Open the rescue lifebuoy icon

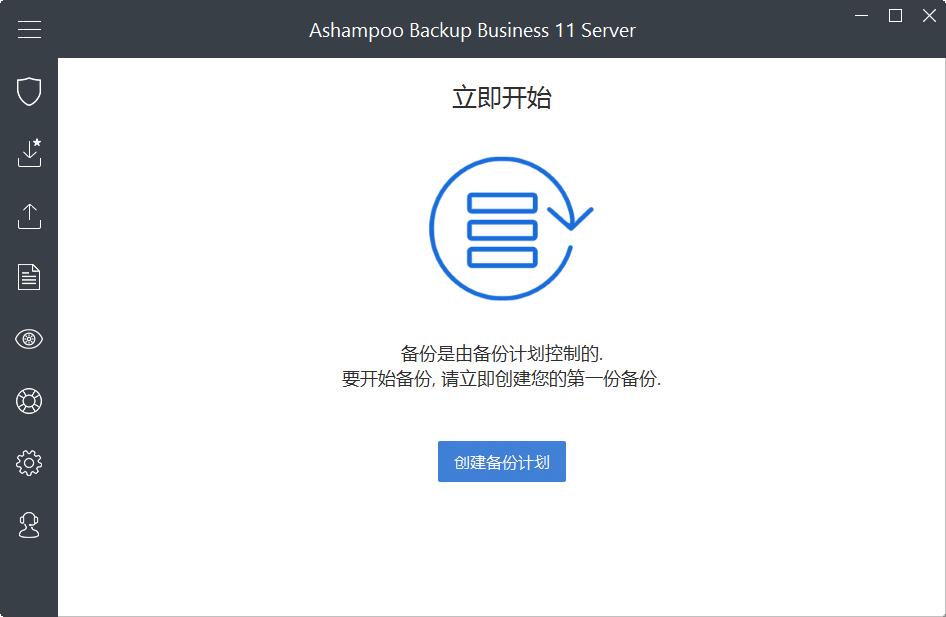[29, 401]
